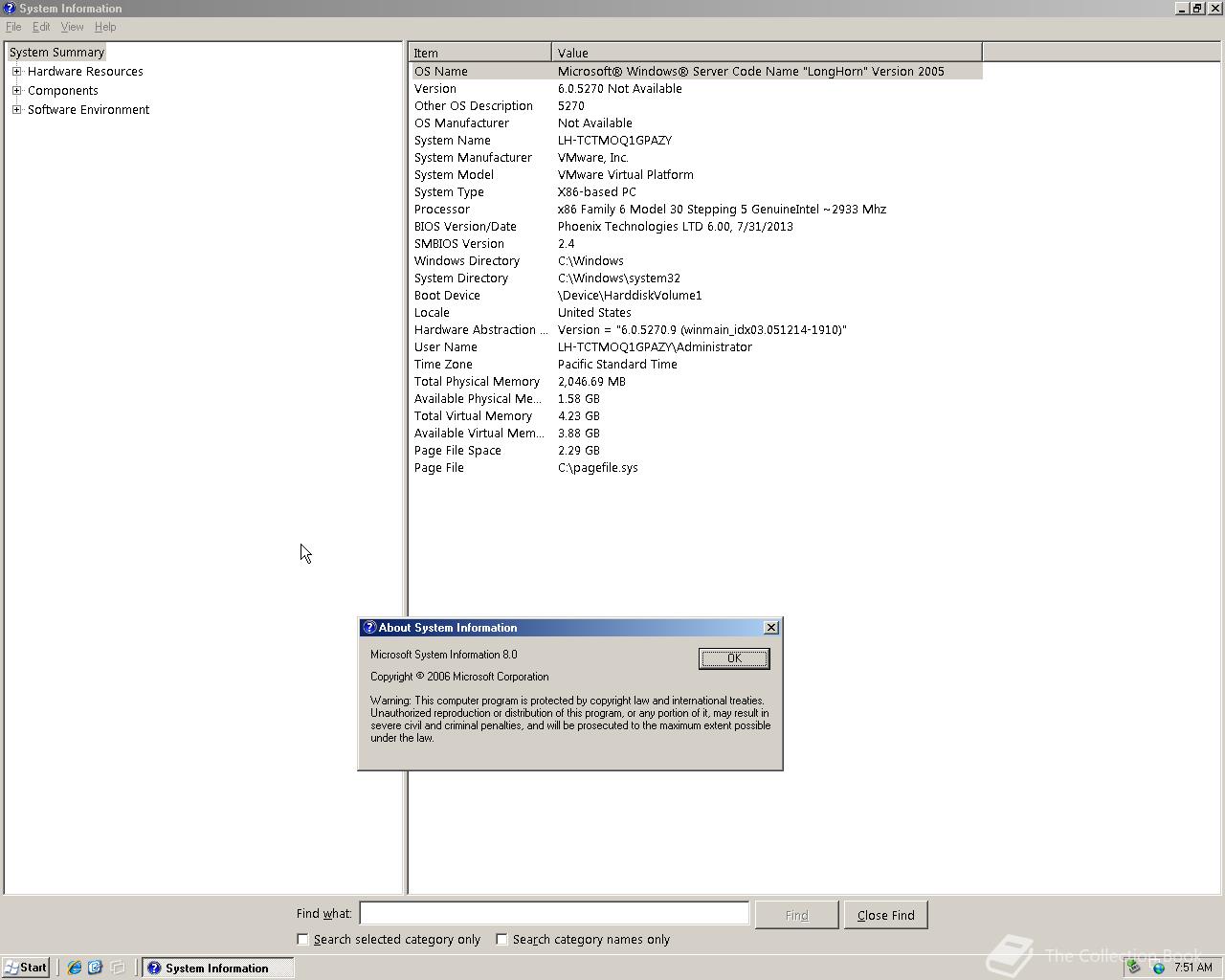Select the Other OS Description row
The height and width of the screenshot is (980, 1225).
(x=697, y=106)
